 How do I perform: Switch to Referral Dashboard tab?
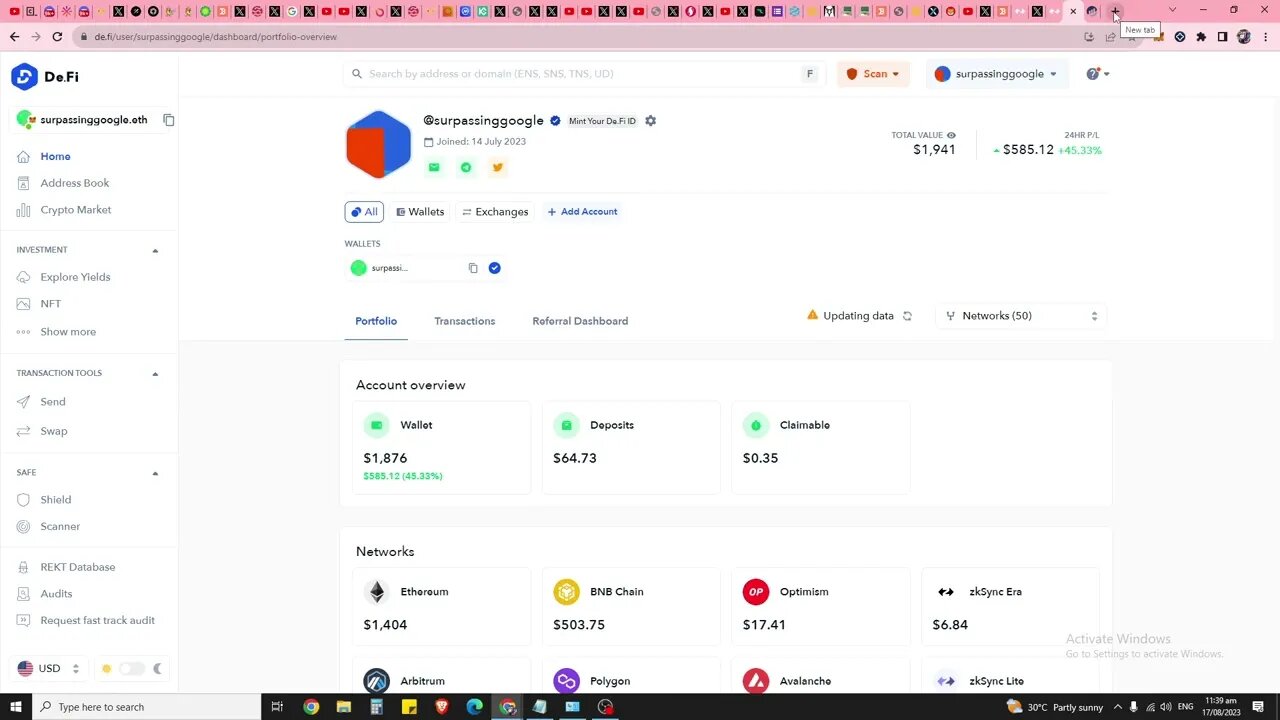pyautogui.click(x=580, y=321)
